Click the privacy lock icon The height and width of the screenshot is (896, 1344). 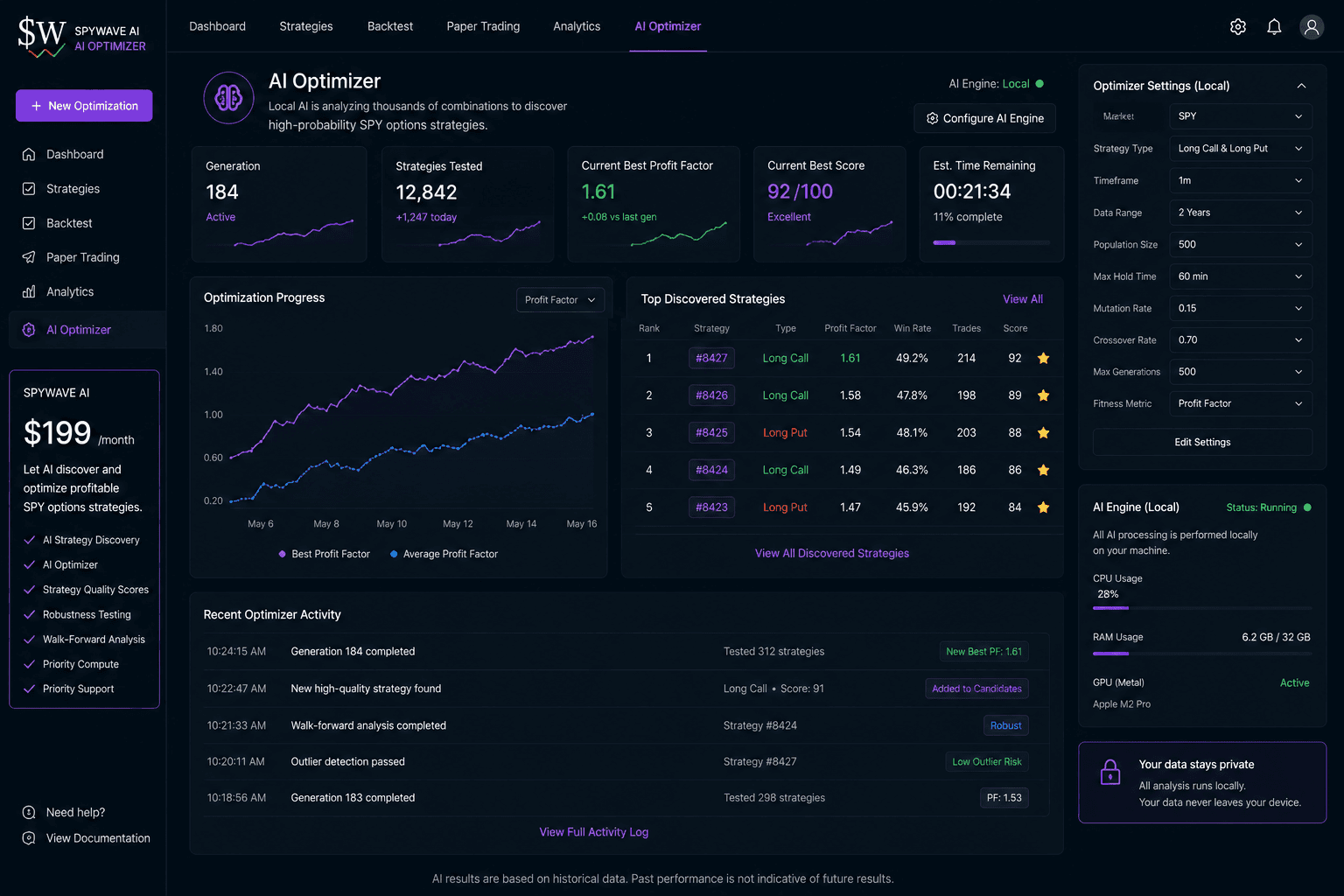coord(1110,773)
